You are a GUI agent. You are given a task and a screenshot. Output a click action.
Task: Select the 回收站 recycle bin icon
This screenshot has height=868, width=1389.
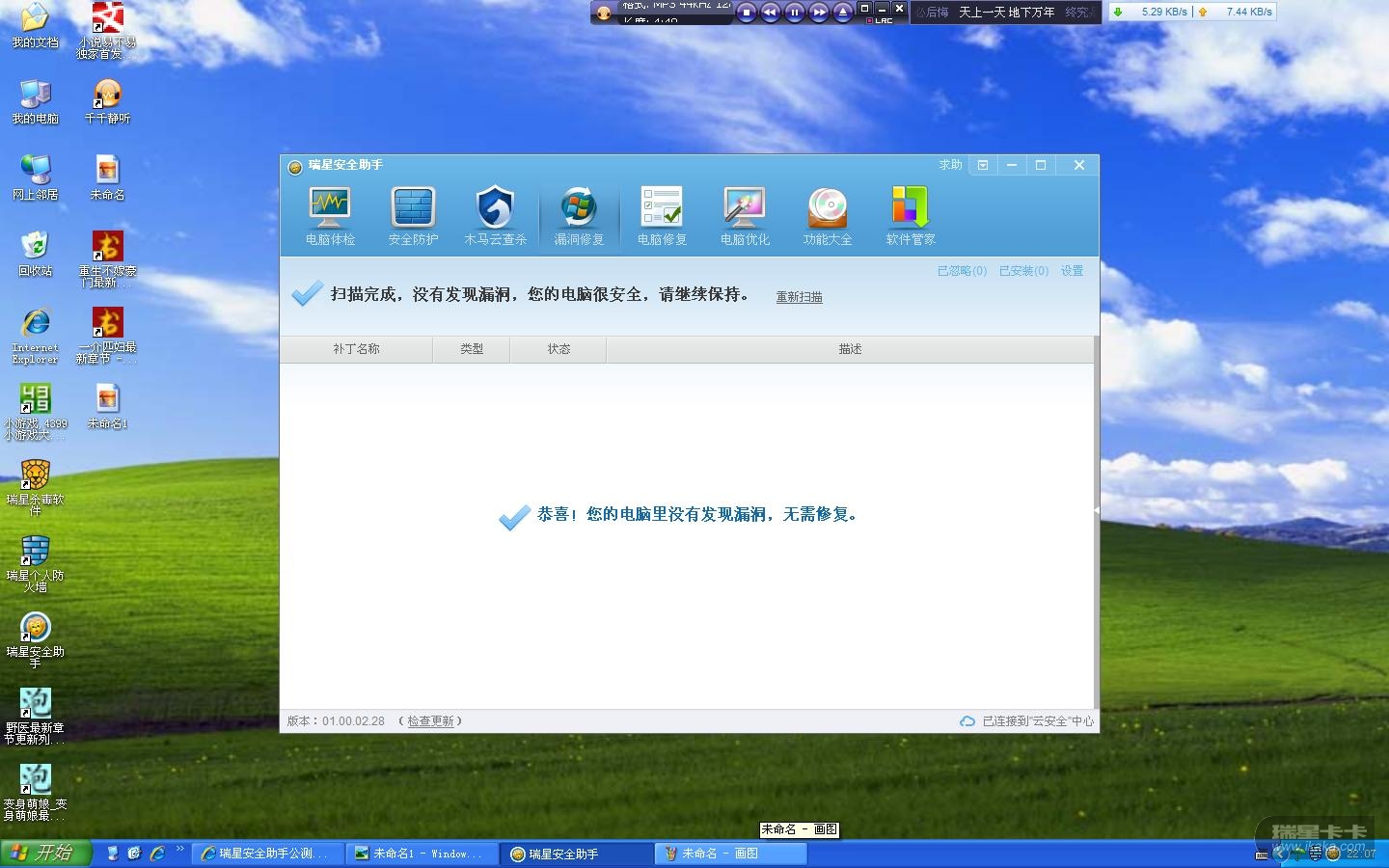[35, 254]
